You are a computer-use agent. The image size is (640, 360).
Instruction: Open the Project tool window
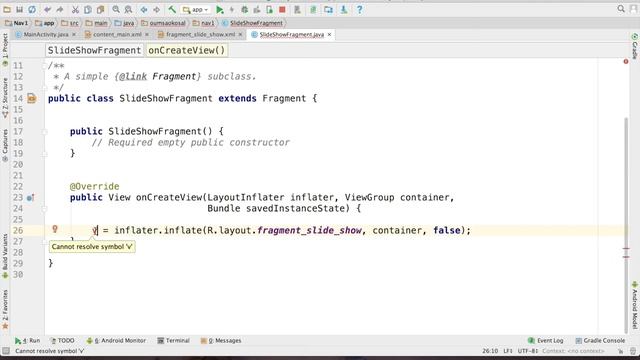(5, 49)
